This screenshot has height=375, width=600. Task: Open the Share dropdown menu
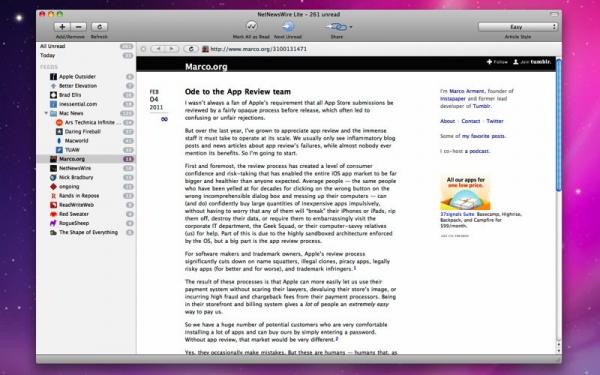(x=338, y=27)
